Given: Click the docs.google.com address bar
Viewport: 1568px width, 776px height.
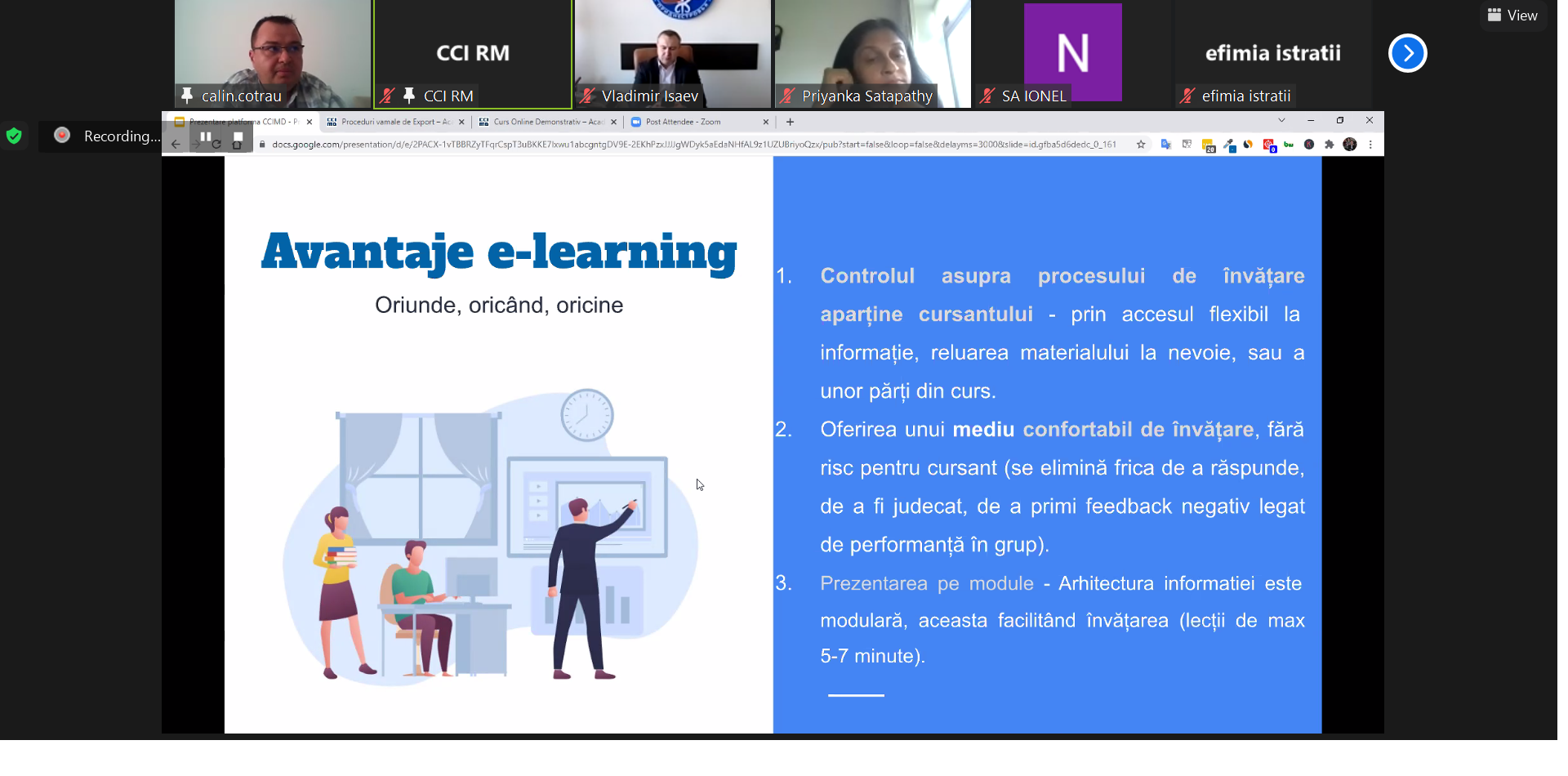Looking at the screenshot, I should click(x=694, y=145).
